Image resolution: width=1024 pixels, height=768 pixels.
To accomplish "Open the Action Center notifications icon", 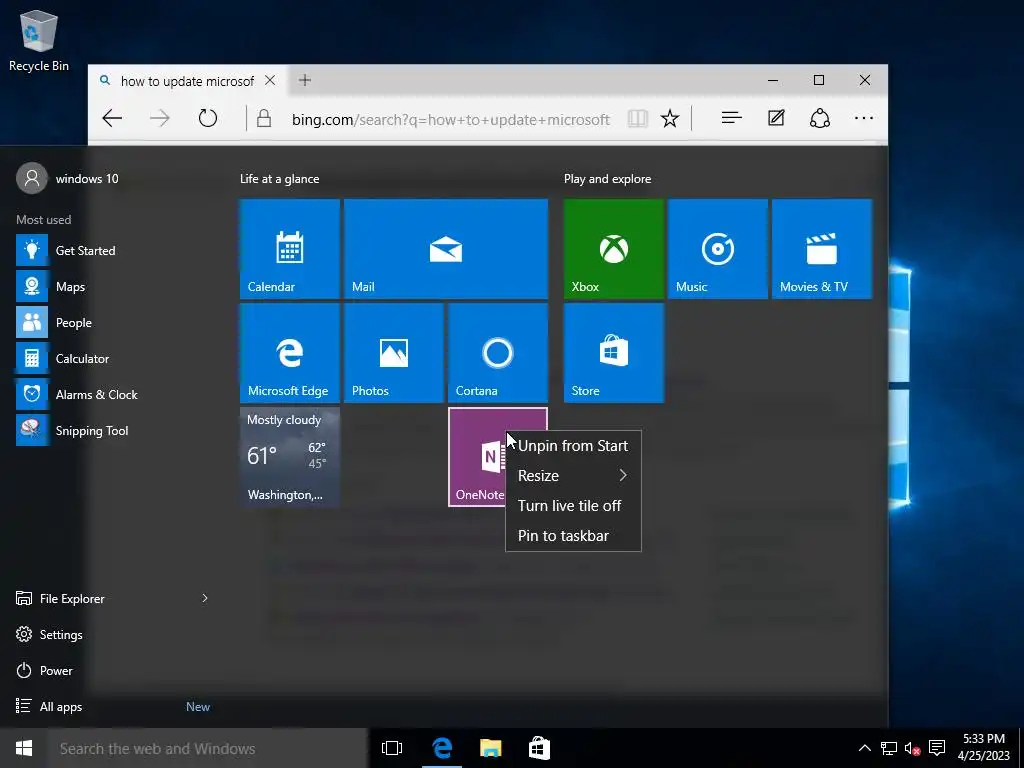I will (937, 748).
